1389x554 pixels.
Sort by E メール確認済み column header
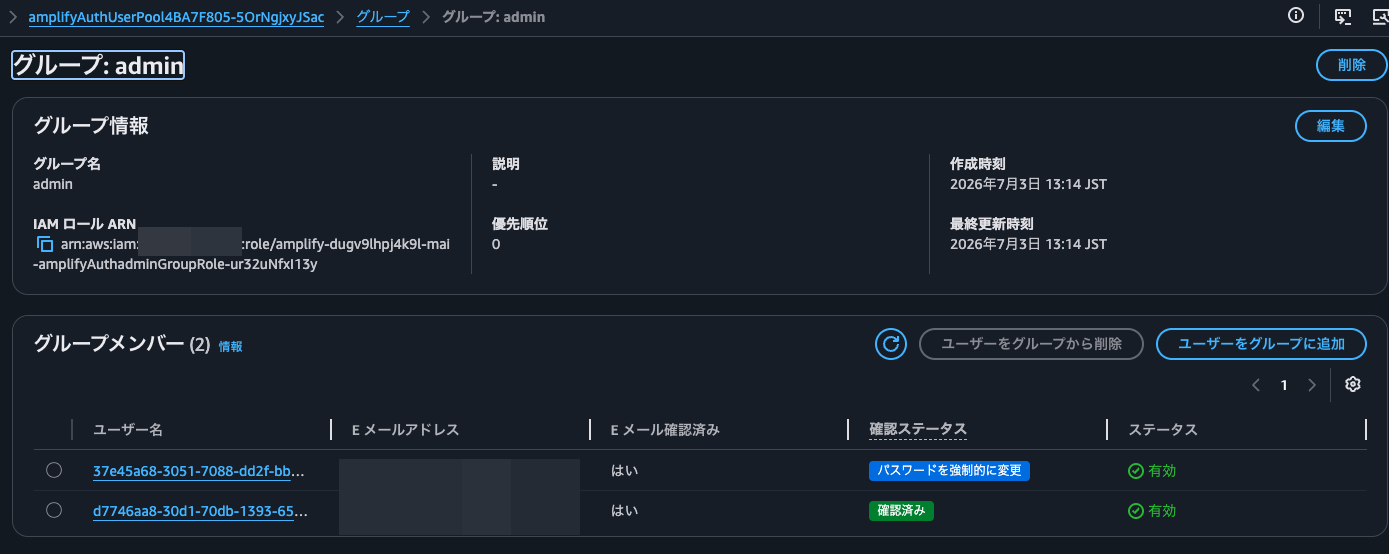(665, 430)
